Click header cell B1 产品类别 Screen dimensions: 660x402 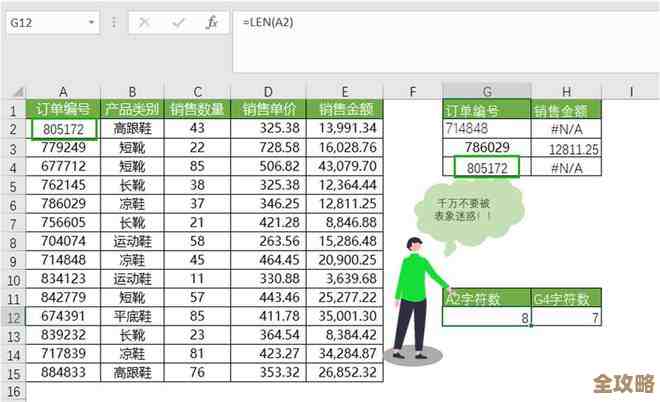tap(132, 109)
